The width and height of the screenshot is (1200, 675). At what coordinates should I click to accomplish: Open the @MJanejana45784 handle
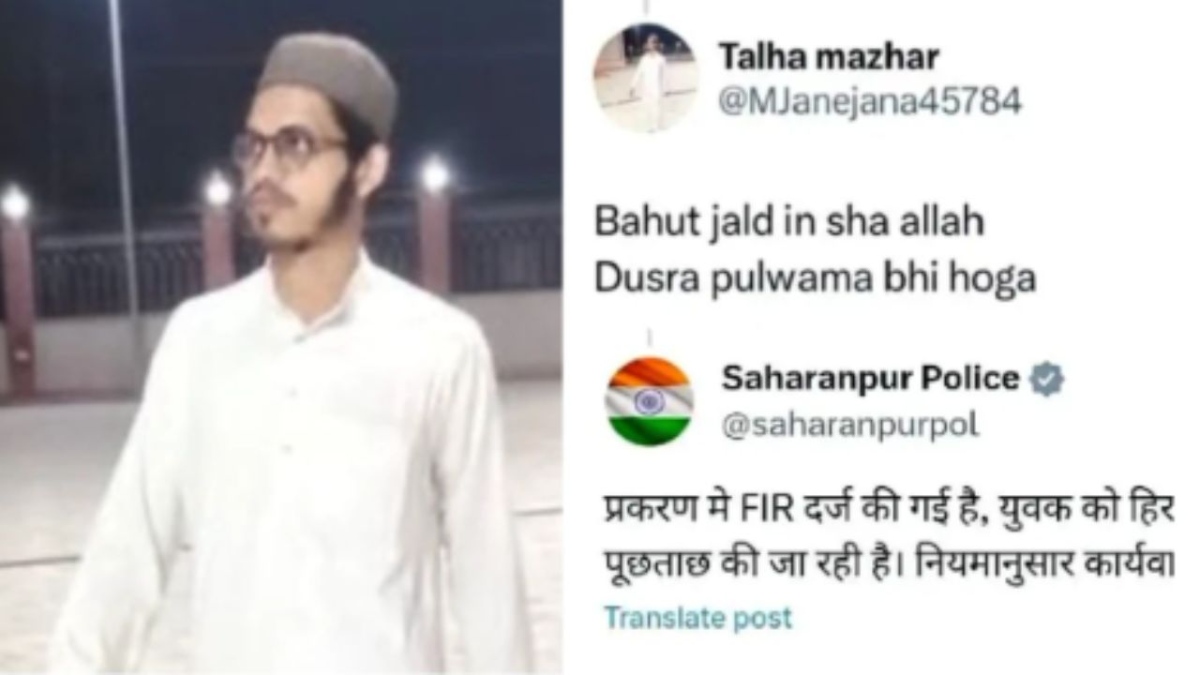pos(870,102)
